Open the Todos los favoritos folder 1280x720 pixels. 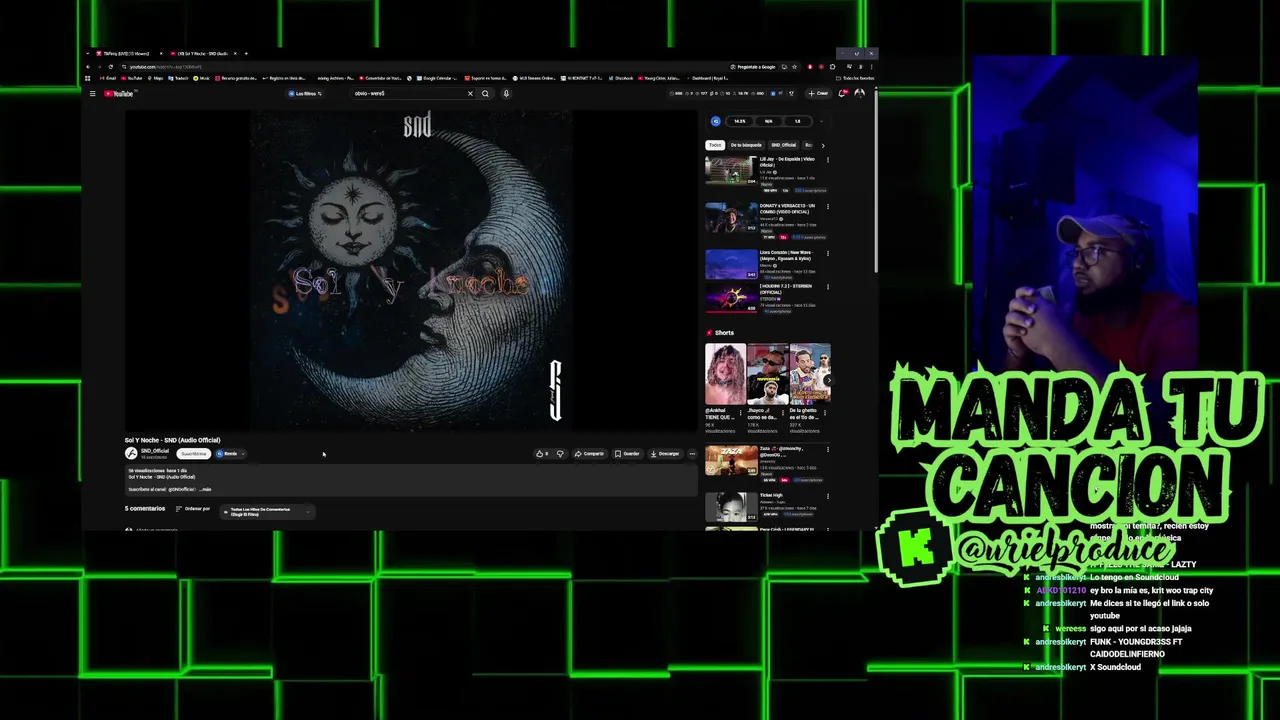[x=857, y=78]
